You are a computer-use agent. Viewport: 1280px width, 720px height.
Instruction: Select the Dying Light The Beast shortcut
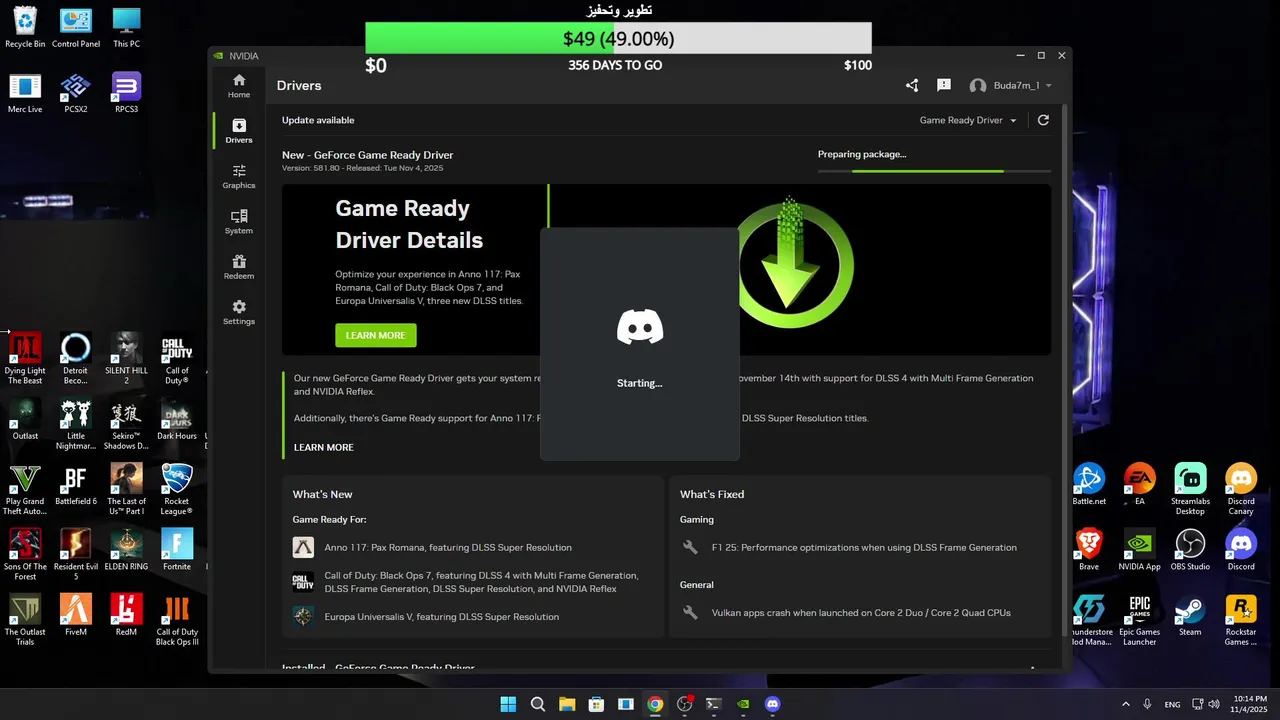pos(25,359)
